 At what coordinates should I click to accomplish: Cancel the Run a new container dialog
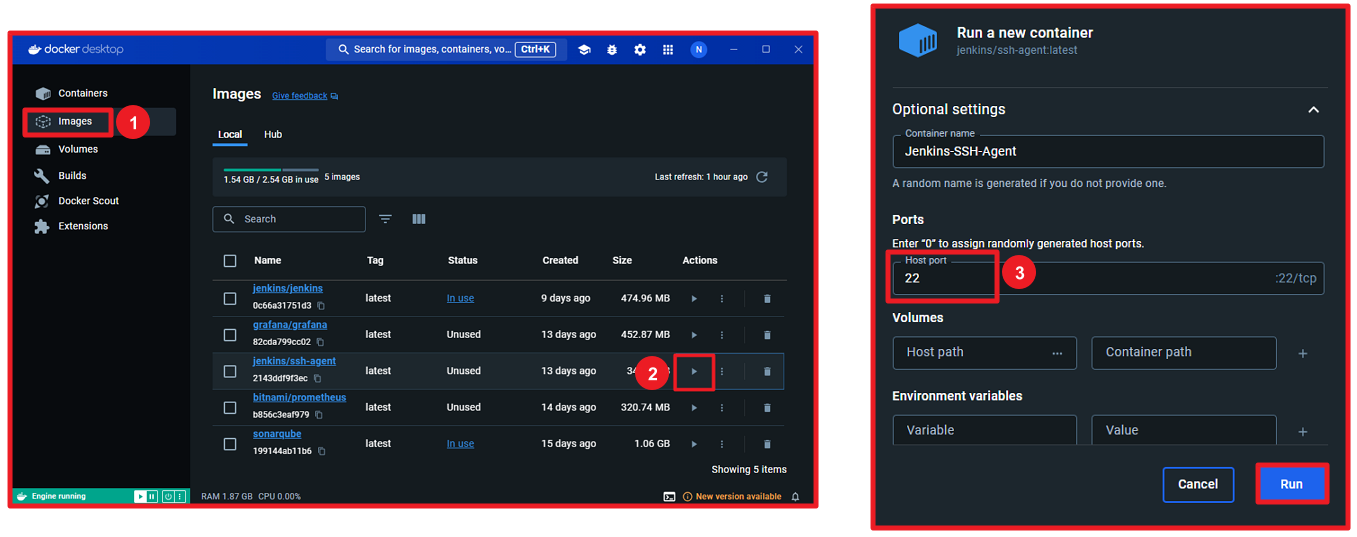[1198, 484]
